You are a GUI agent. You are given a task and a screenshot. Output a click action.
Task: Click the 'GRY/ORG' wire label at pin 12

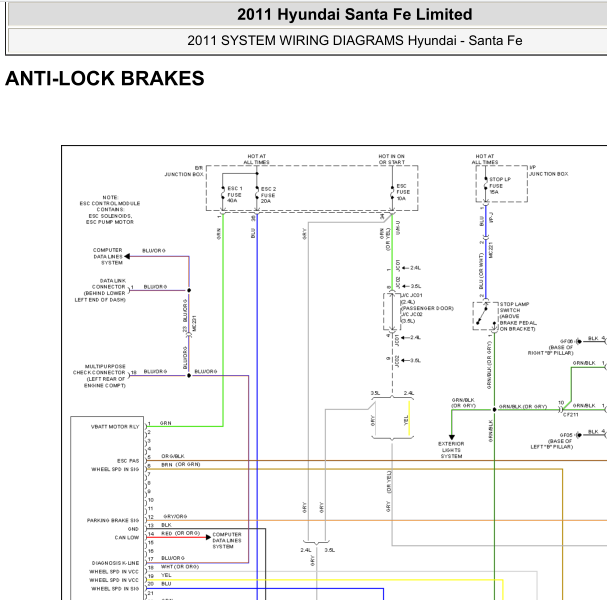pyautogui.click(x=175, y=516)
